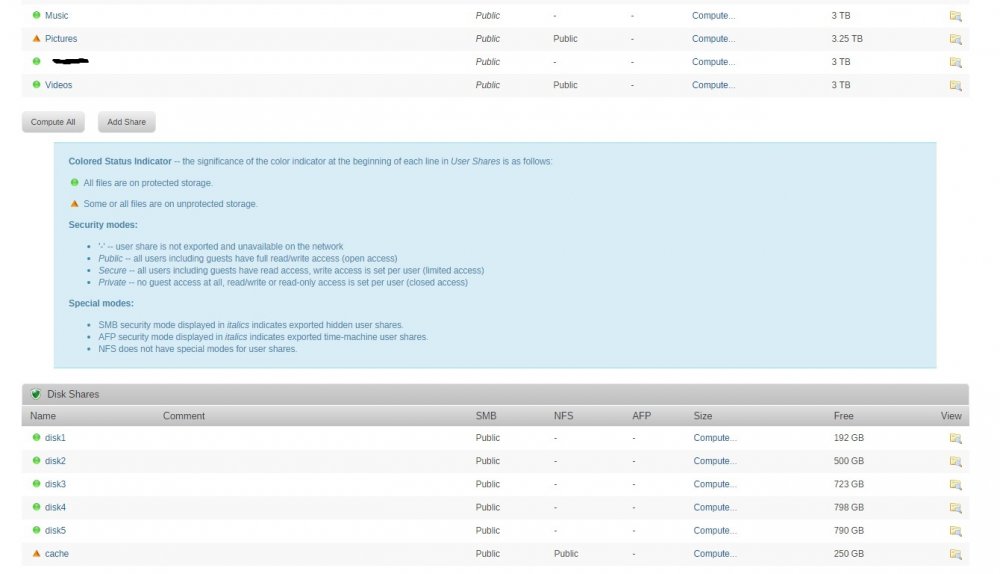Open the disk4 disk share settings
Screen dimensions: 1000x574
pyautogui.click(x=55, y=507)
